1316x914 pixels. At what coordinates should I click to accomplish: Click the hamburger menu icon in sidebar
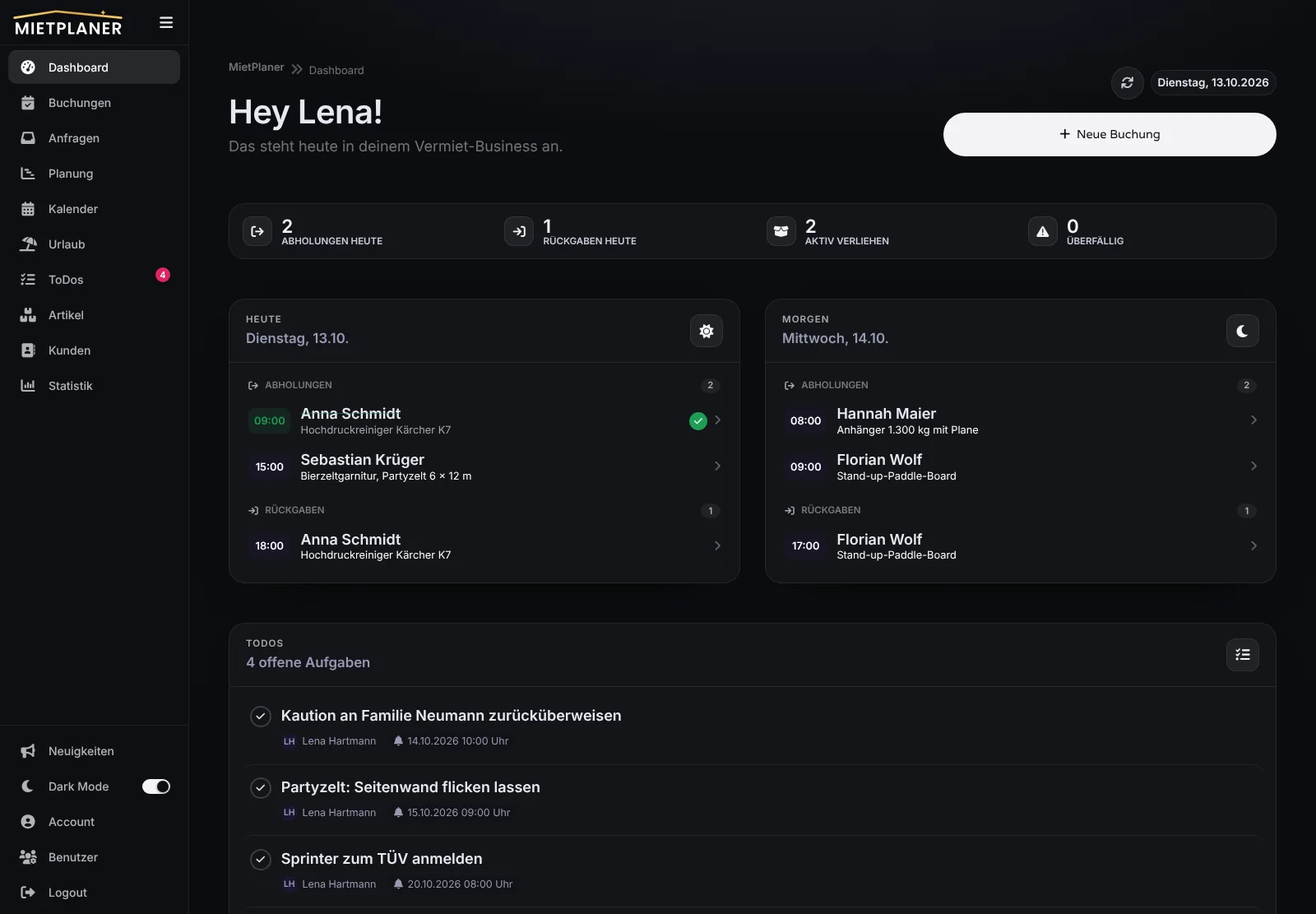[166, 23]
